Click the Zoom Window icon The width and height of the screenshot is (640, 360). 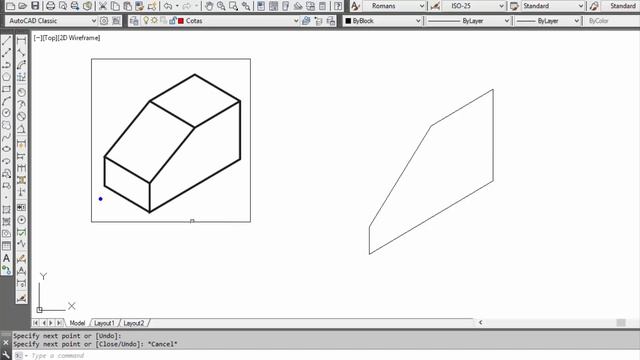tap(233, 6)
